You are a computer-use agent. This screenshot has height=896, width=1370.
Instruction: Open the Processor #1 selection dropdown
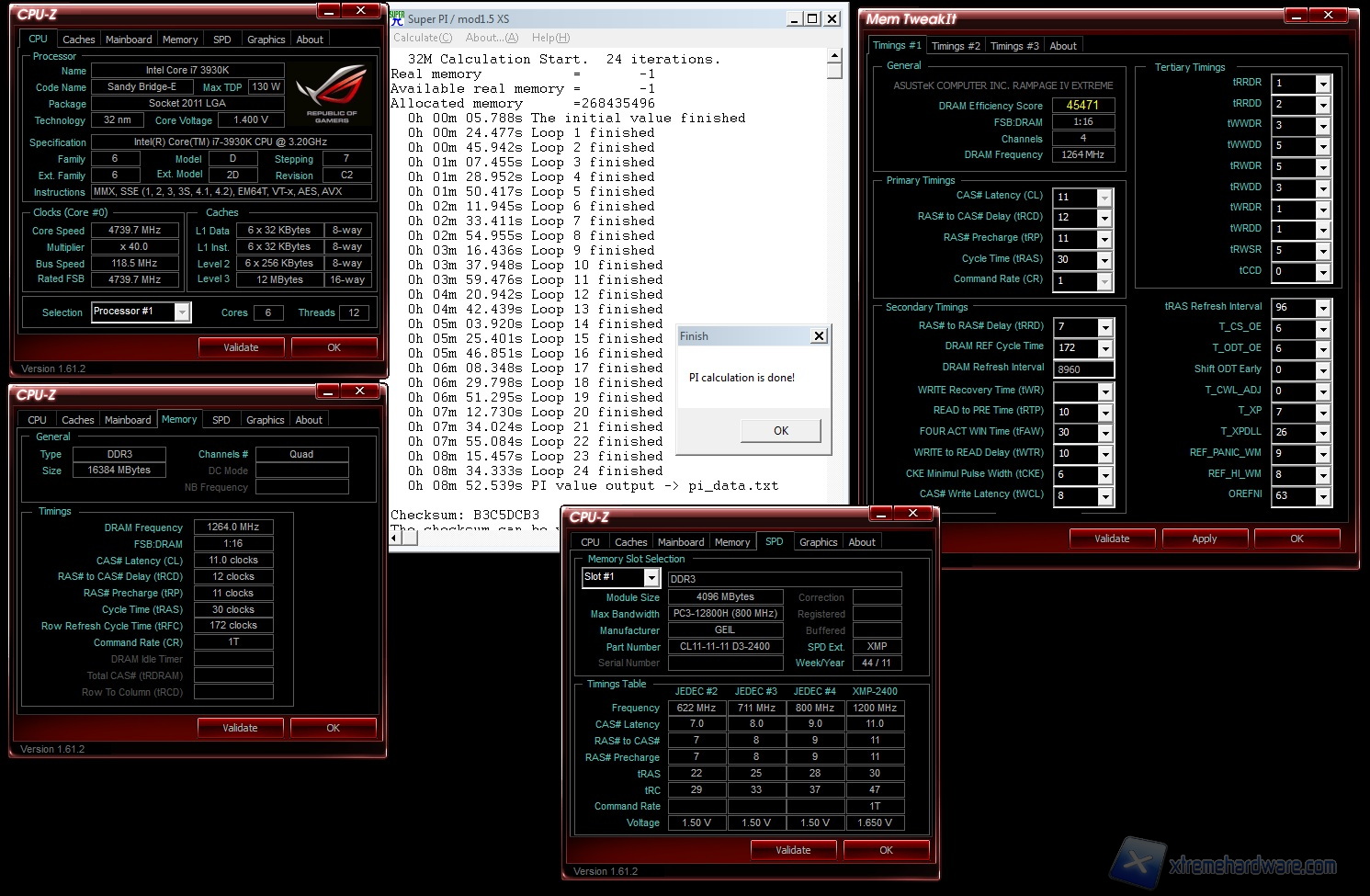tap(182, 312)
